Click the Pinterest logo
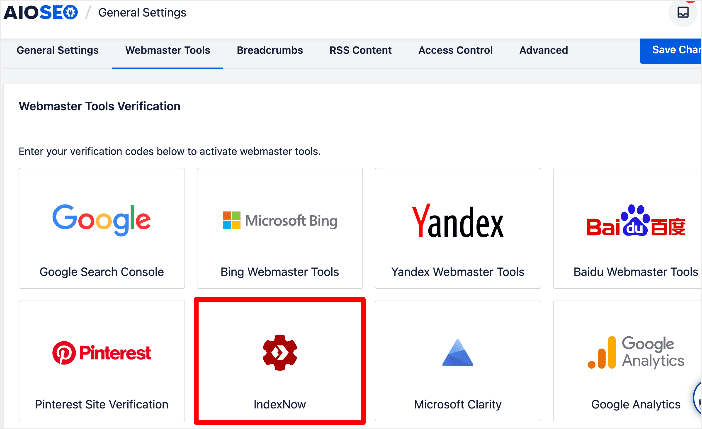Viewport: 702px width, 429px height. pos(102,353)
